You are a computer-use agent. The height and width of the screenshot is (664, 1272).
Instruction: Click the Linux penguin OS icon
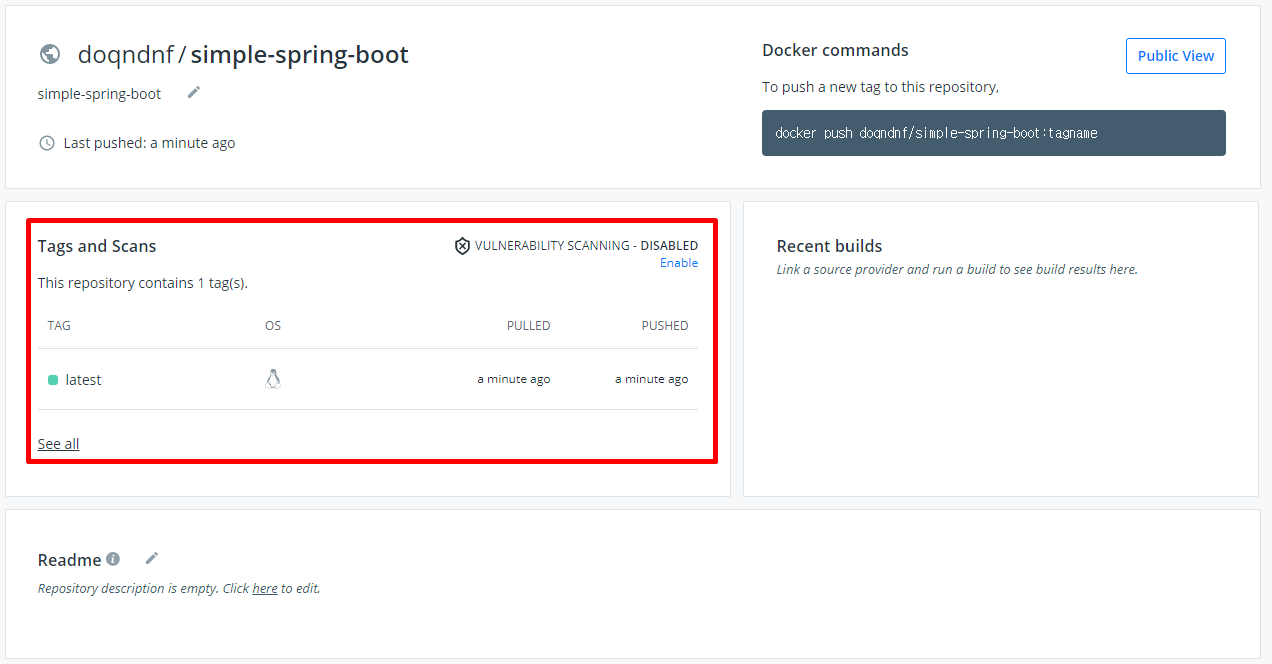coord(273,379)
